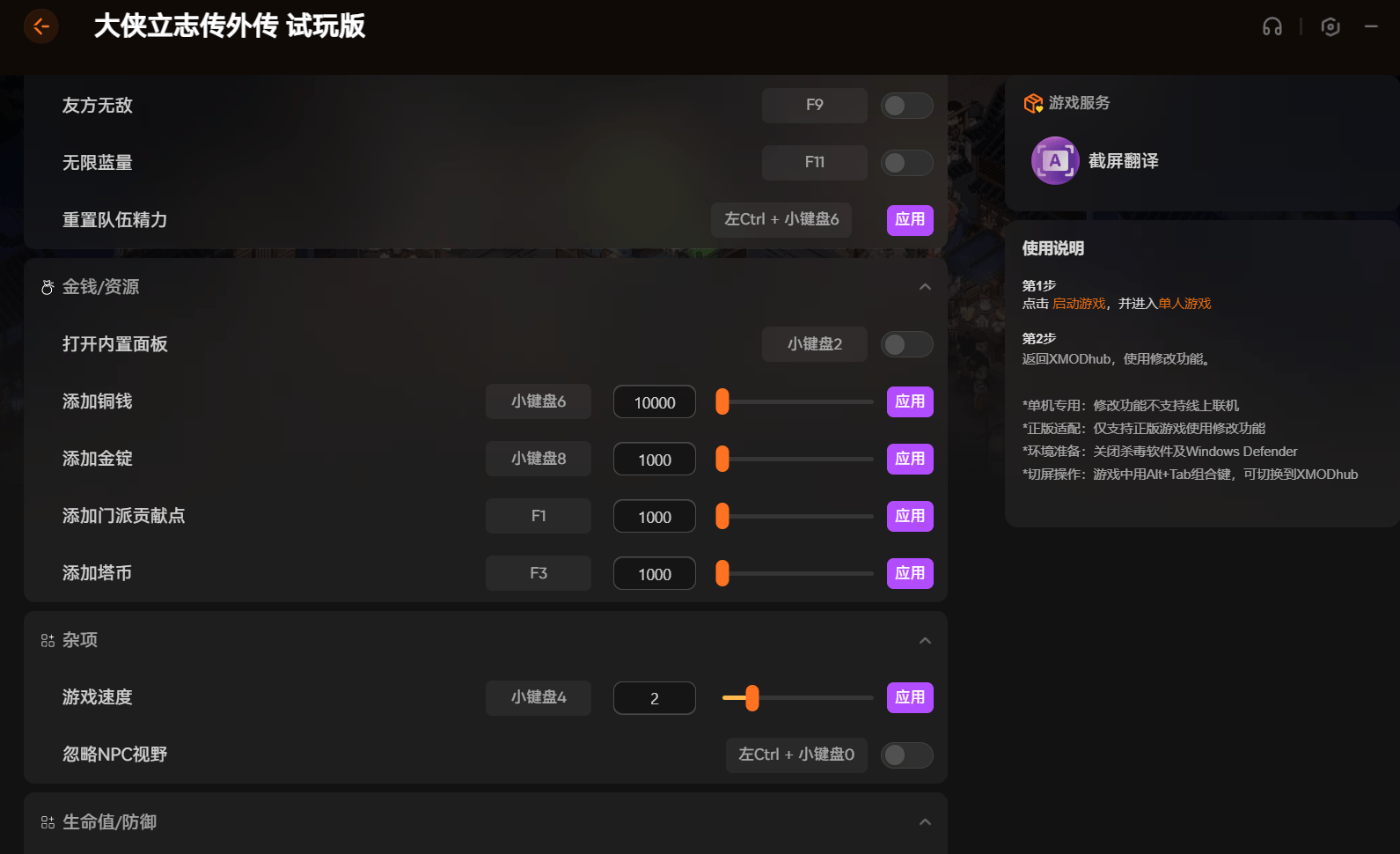Screen dimensions: 1400x854
Task: Enable the 友方无敌 toggle
Action: pyautogui.click(x=906, y=106)
